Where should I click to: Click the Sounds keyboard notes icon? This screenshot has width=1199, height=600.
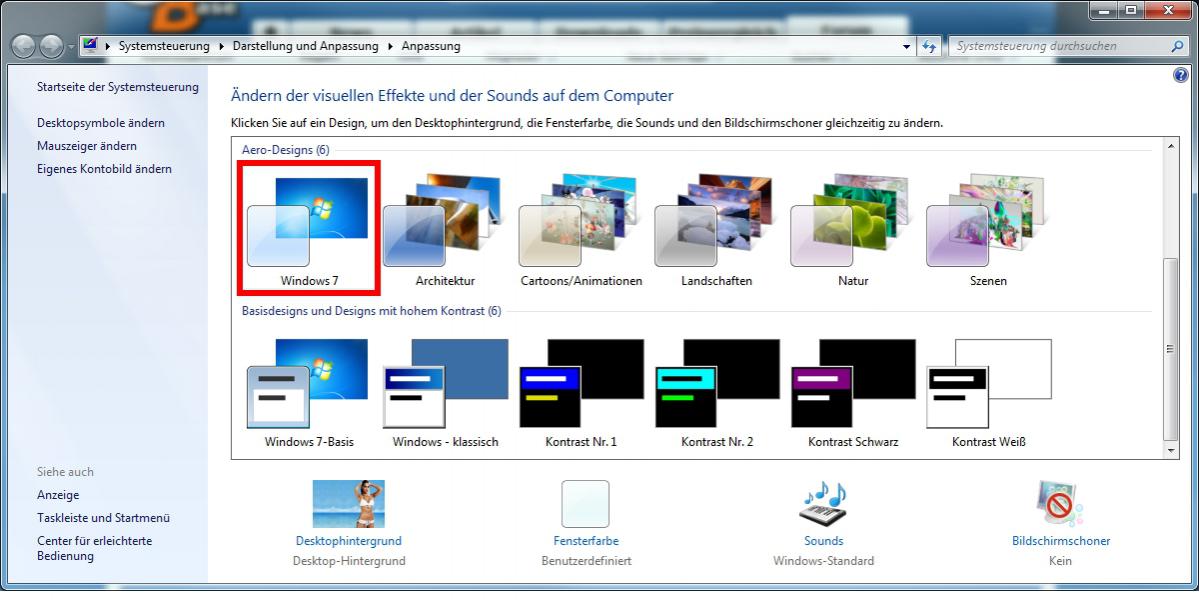pyautogui.click(x=824, y=503)
